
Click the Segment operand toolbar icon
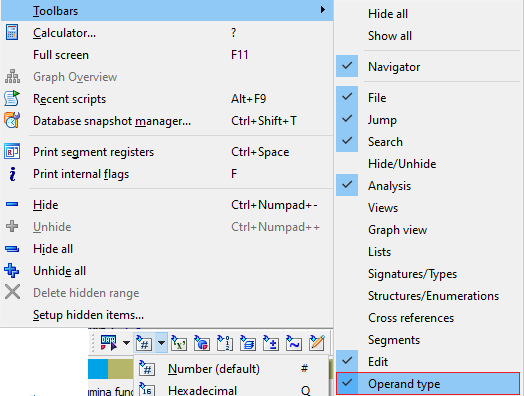(202, 343)
